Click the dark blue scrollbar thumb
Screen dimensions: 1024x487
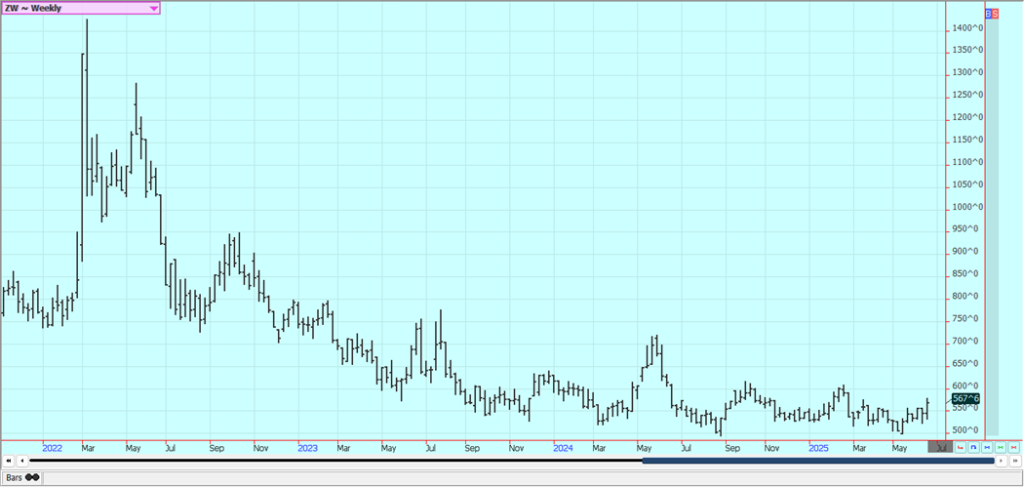click(x=818, y=461)
